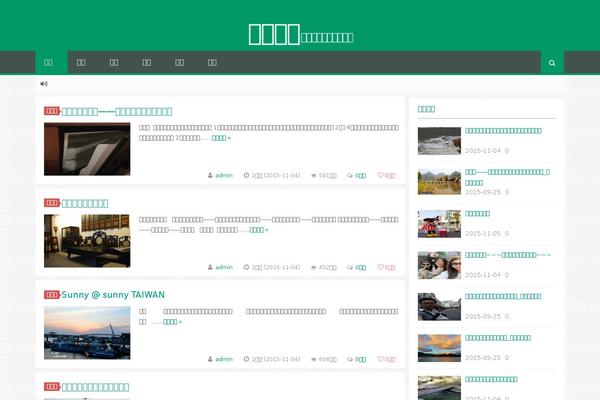The height and width of the screenshot is (400, 600).
Task: Open the antique furniture room thumbnail
Action: (x=87, y=241)
